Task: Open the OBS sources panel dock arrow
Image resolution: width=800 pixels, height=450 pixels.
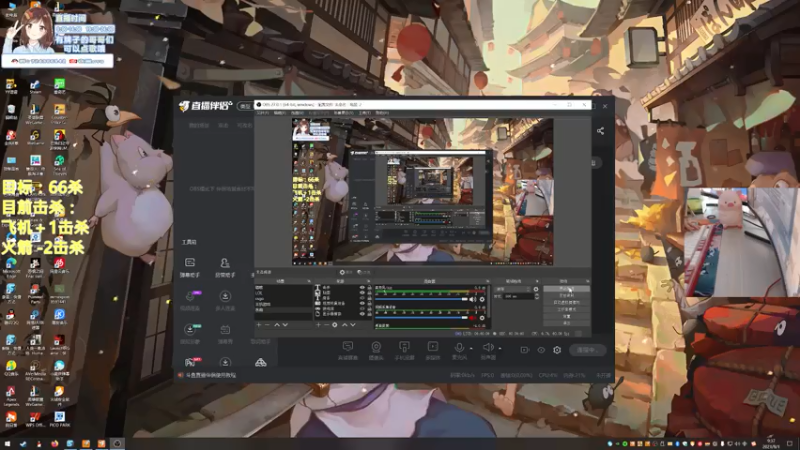Action: (x=368, y=281)
